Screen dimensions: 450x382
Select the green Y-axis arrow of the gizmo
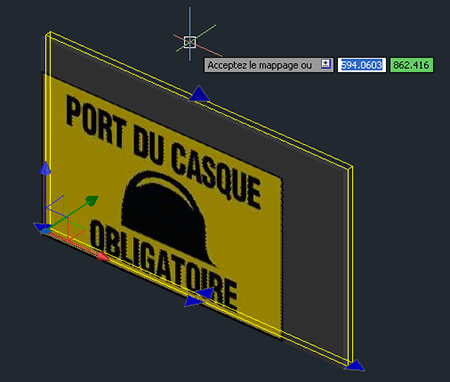(x=92, y=200)
